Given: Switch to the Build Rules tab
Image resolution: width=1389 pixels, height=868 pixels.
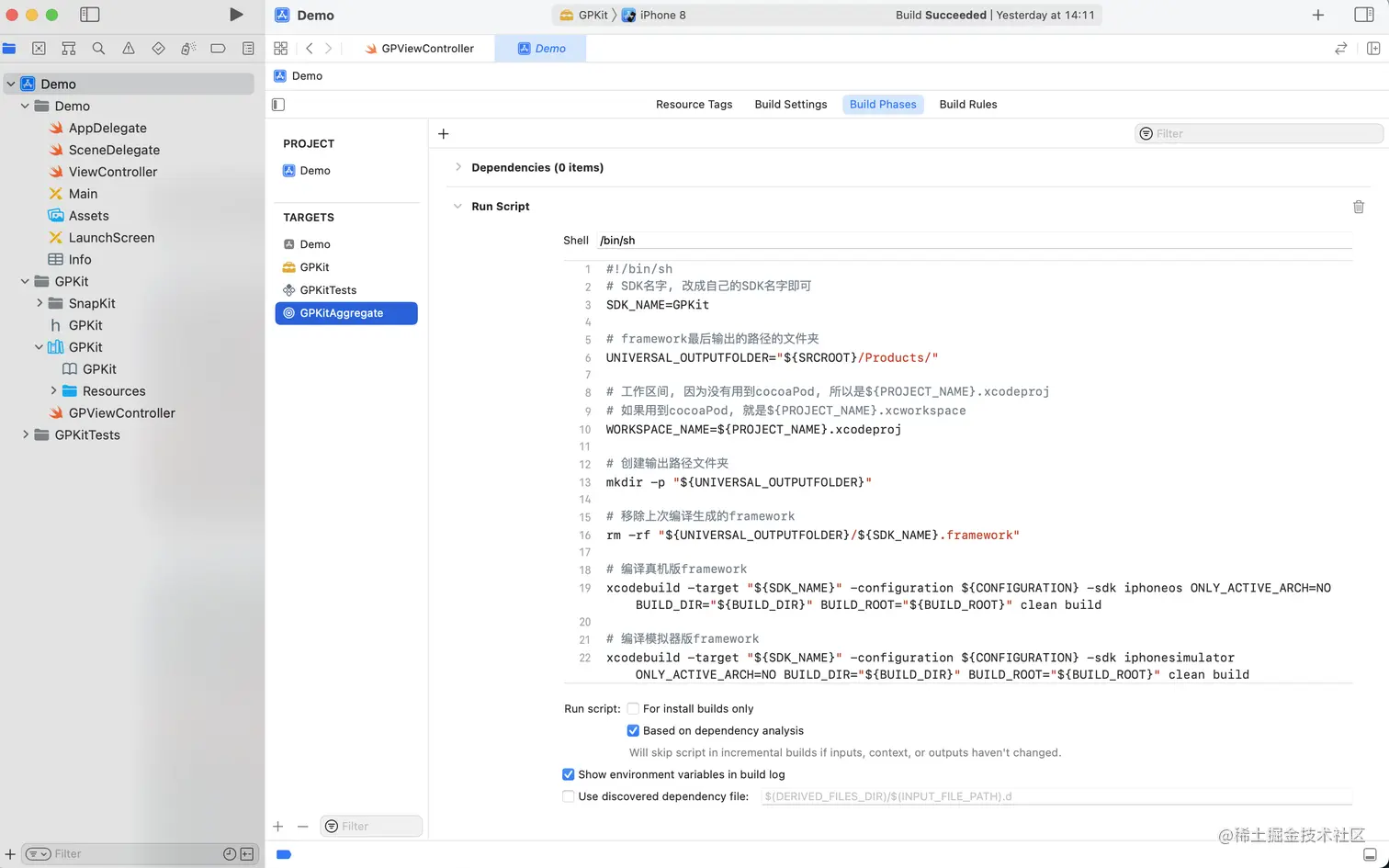Looking at the screenshot, I should coord(968,105).
